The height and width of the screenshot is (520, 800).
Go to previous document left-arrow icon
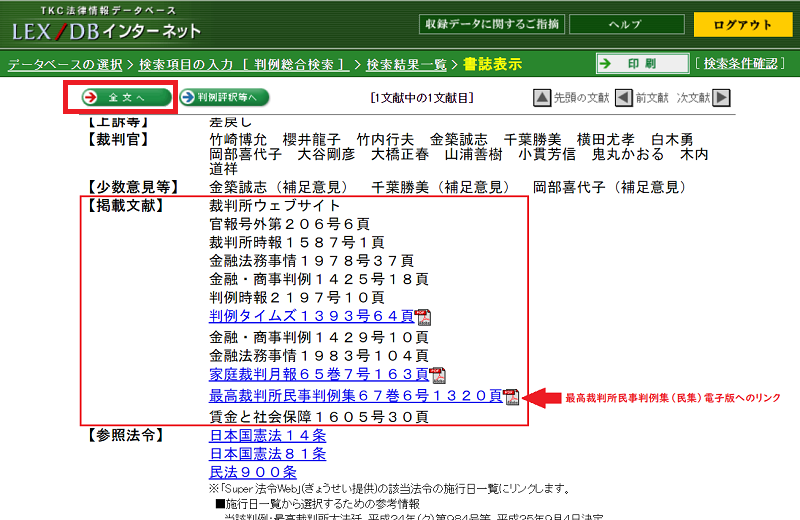623,97
